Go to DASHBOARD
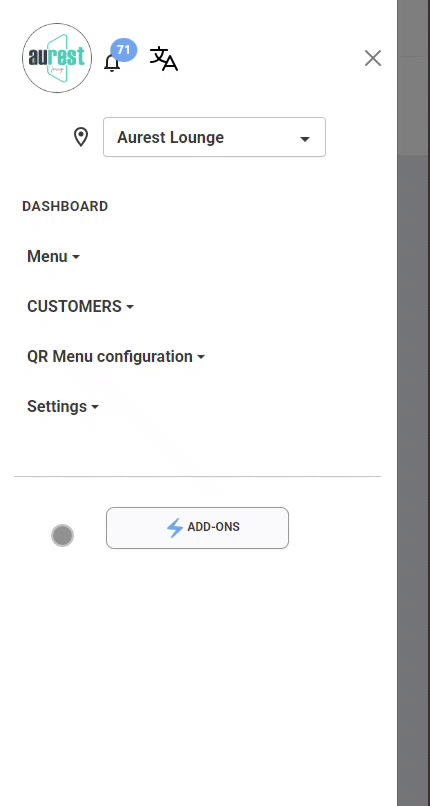This screenshot has height=806, width=430. pos(65,206)
